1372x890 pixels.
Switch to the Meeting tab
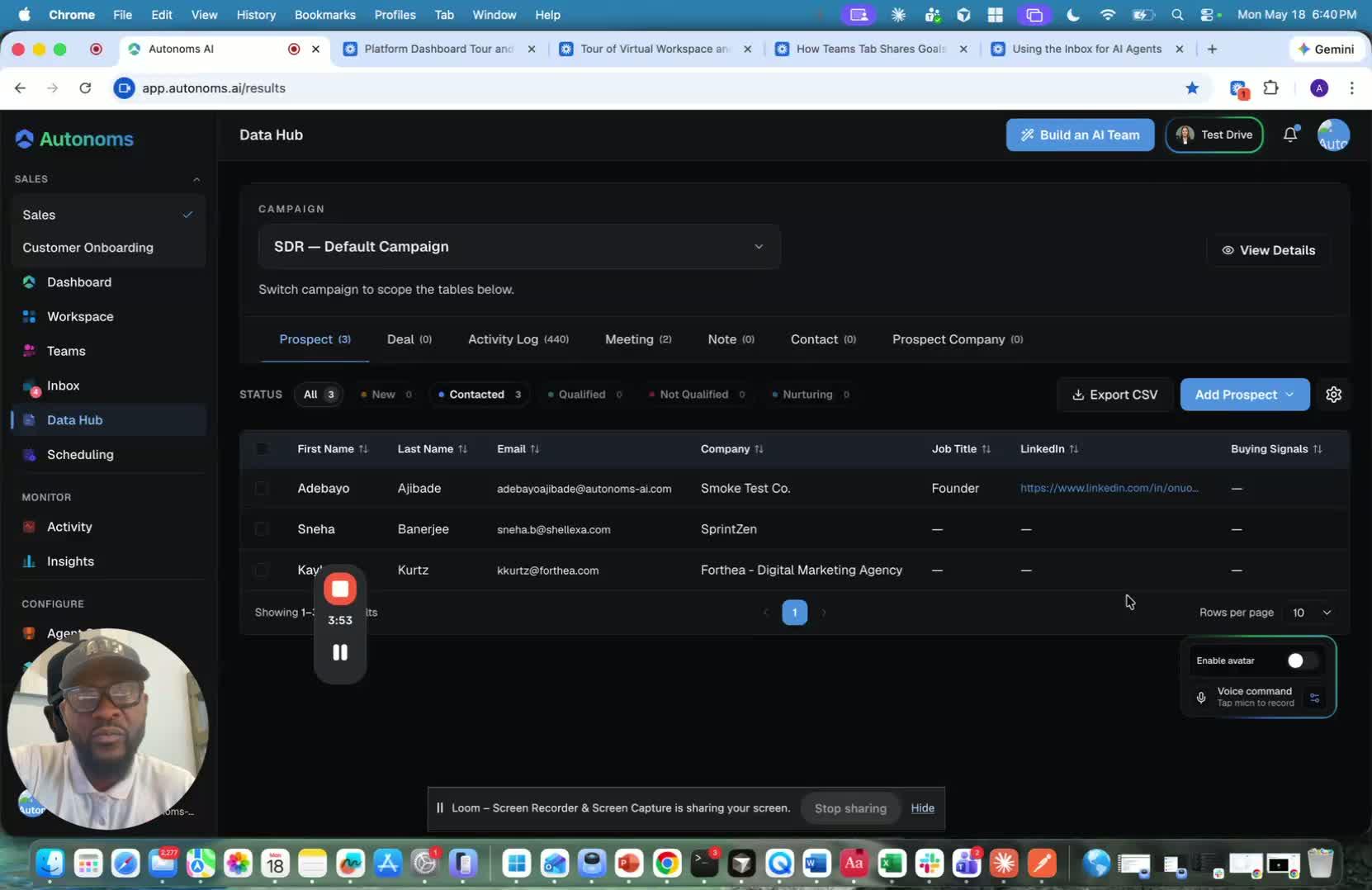pyautogui.click(x=638, y=339)
